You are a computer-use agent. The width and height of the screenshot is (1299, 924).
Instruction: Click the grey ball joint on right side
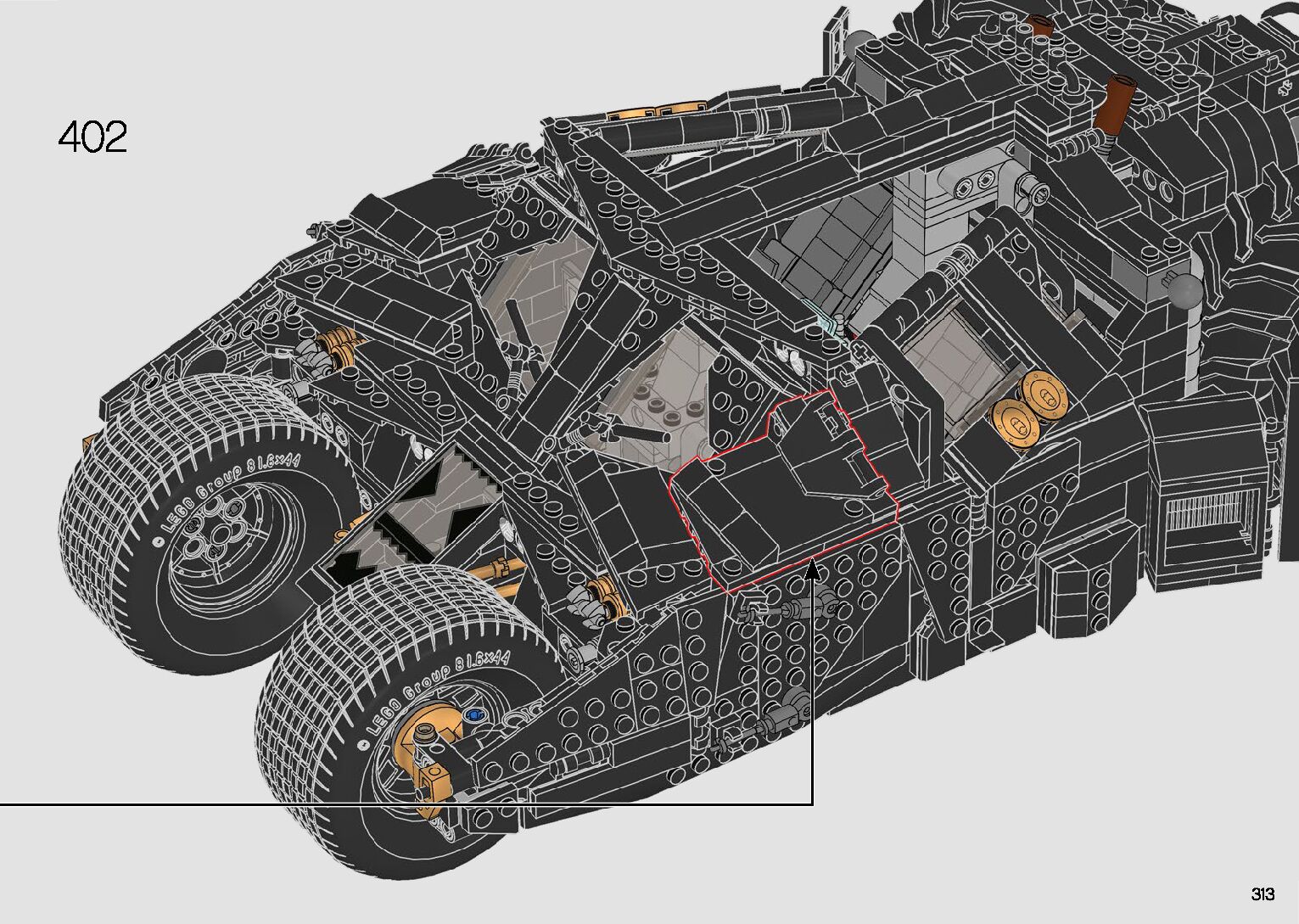[x=1186, y=293]
